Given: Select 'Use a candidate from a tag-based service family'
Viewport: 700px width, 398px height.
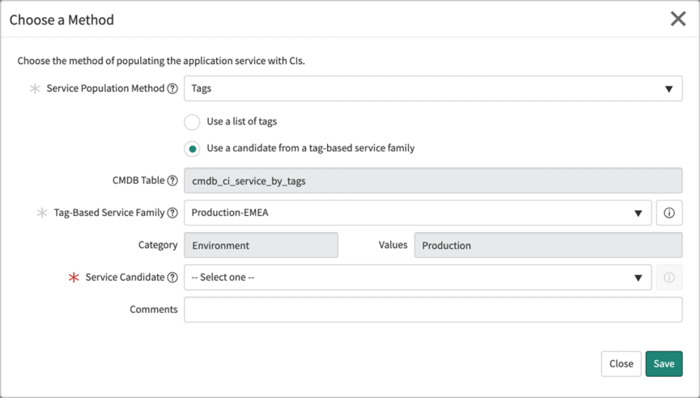Looking at the screenshot, I should tap(192, 149).
